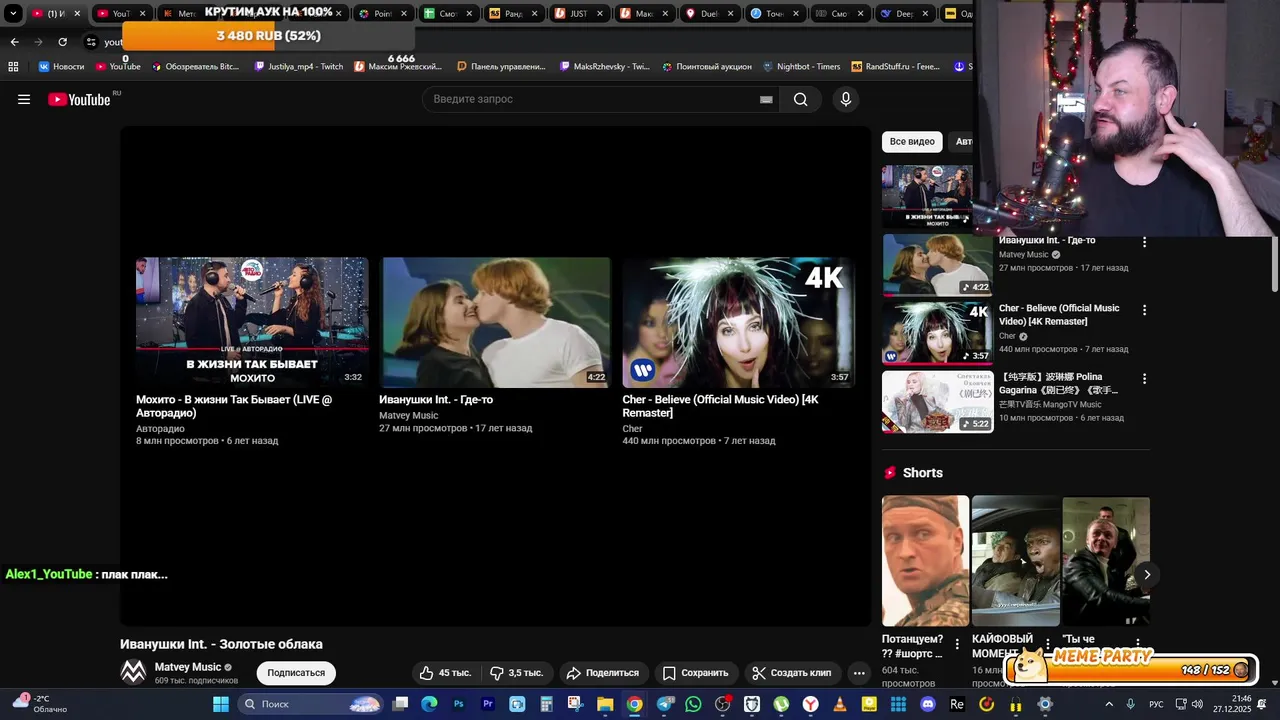The image size is (1280, 720).
Task: Open the Windows Start menu
Action: pyautogui.click(x=221, y=704)
